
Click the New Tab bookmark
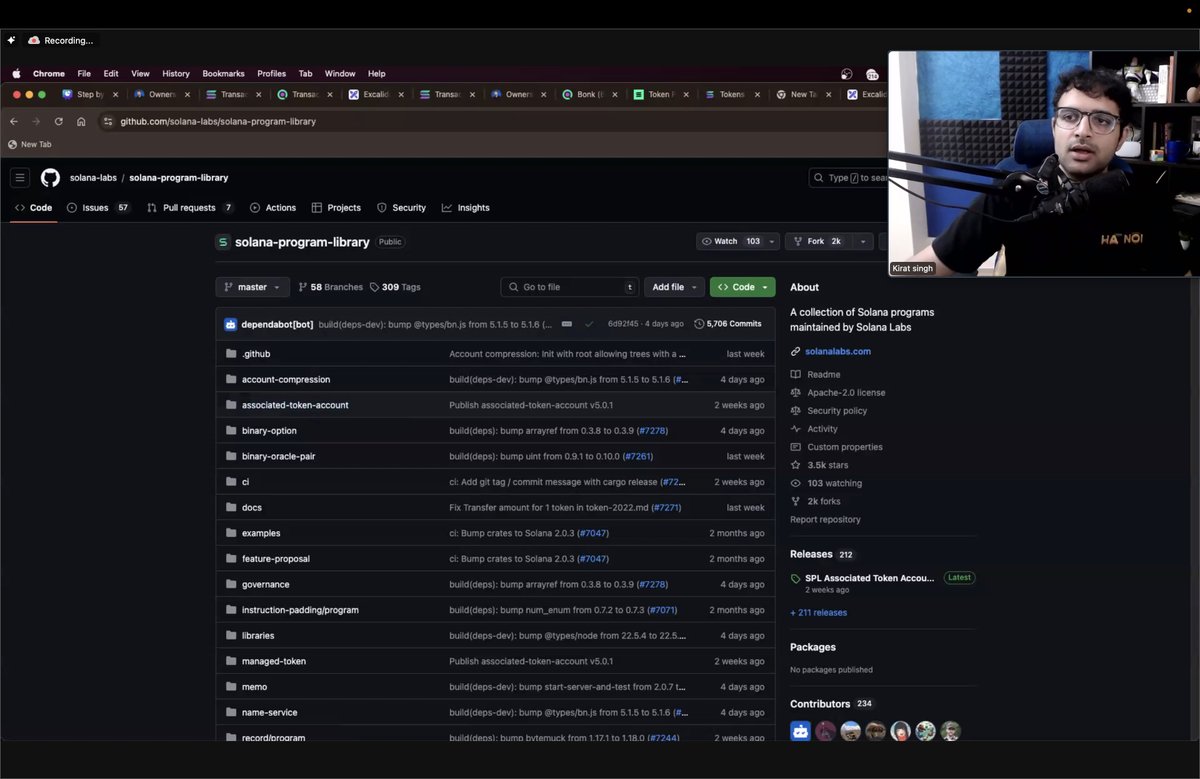point(30,144)
